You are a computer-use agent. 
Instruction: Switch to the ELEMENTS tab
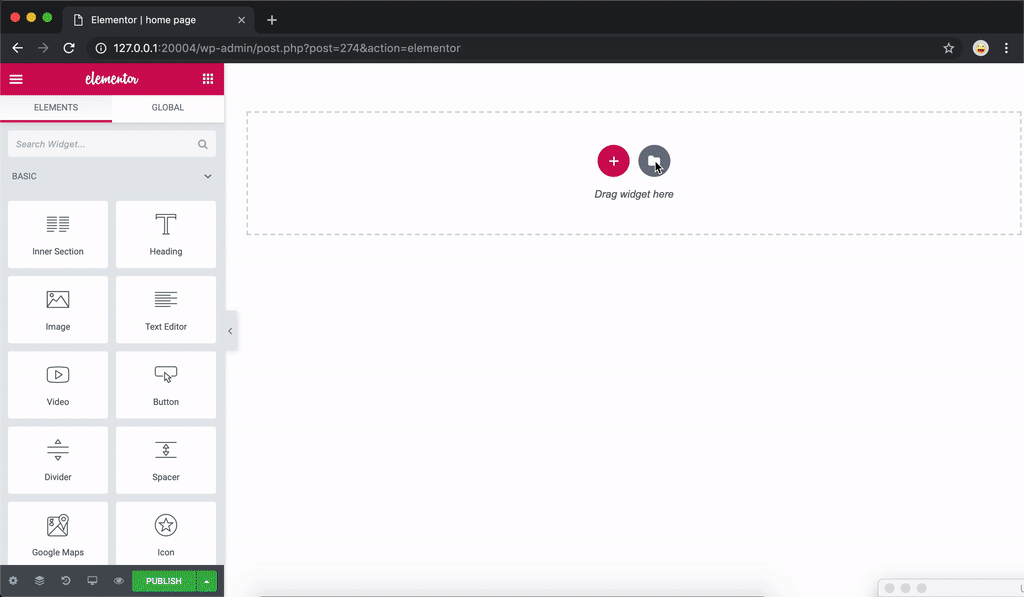tap(56, 108)
